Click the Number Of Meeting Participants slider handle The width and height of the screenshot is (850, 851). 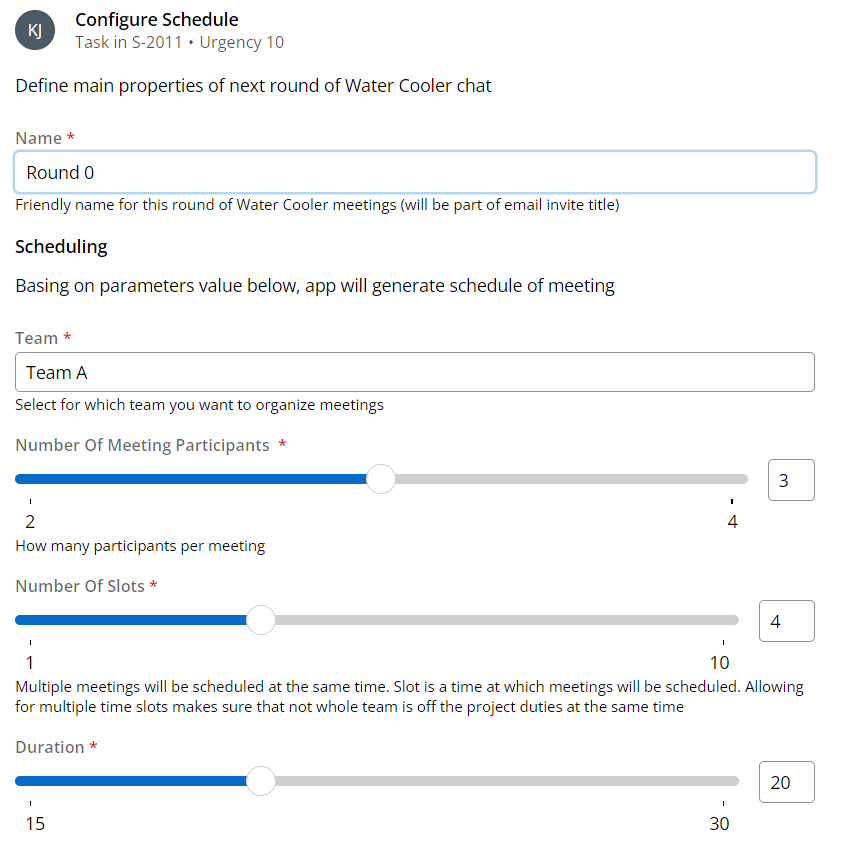(x=381, y=479)
